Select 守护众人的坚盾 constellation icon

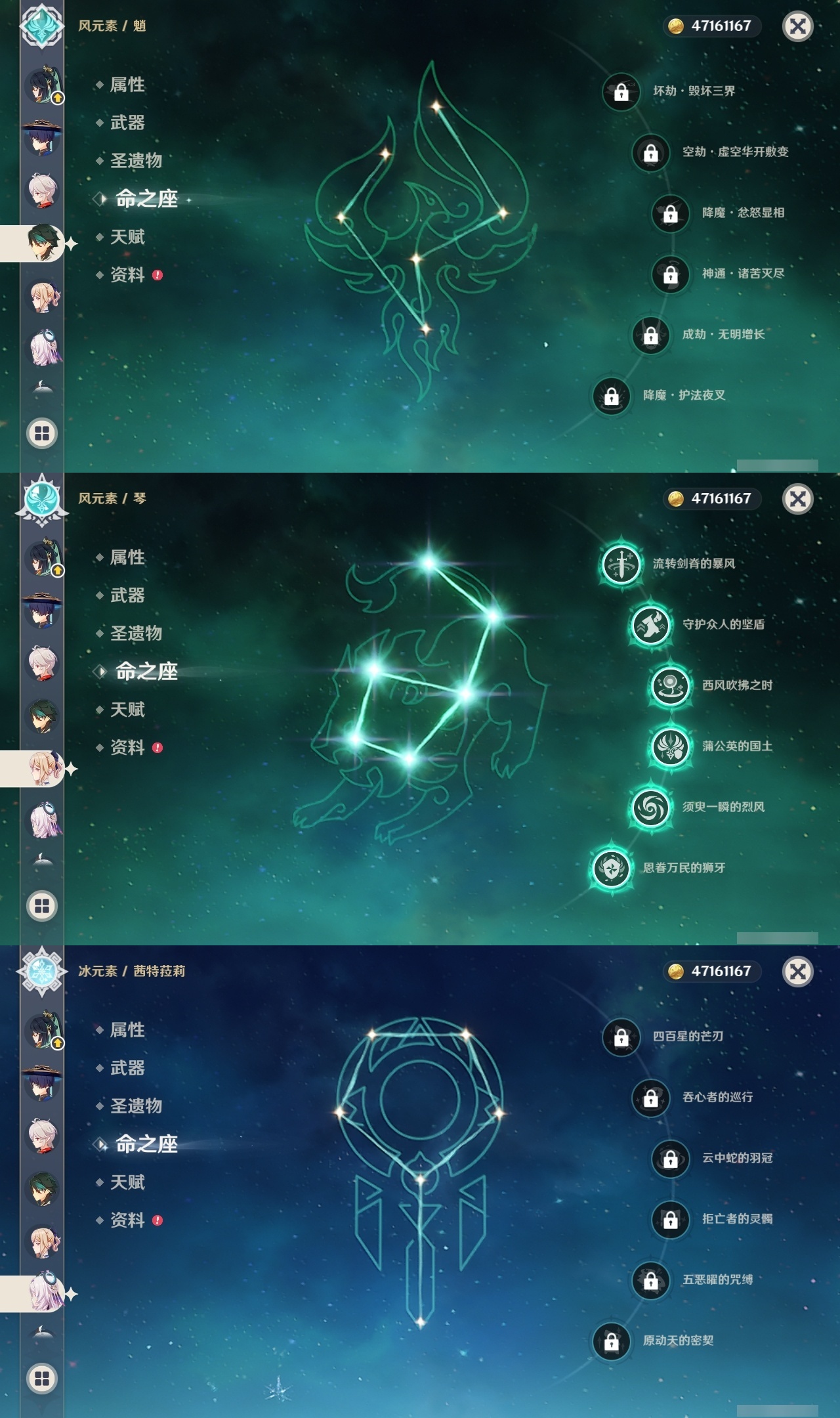click(650, 625)
